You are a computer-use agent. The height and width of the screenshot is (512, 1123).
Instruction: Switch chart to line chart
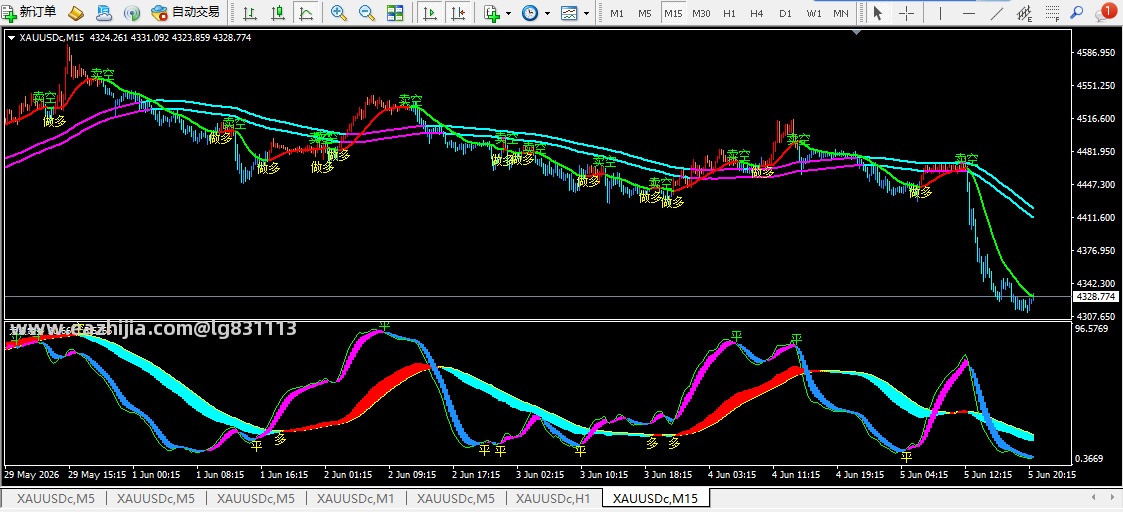(x=306, y=12)
